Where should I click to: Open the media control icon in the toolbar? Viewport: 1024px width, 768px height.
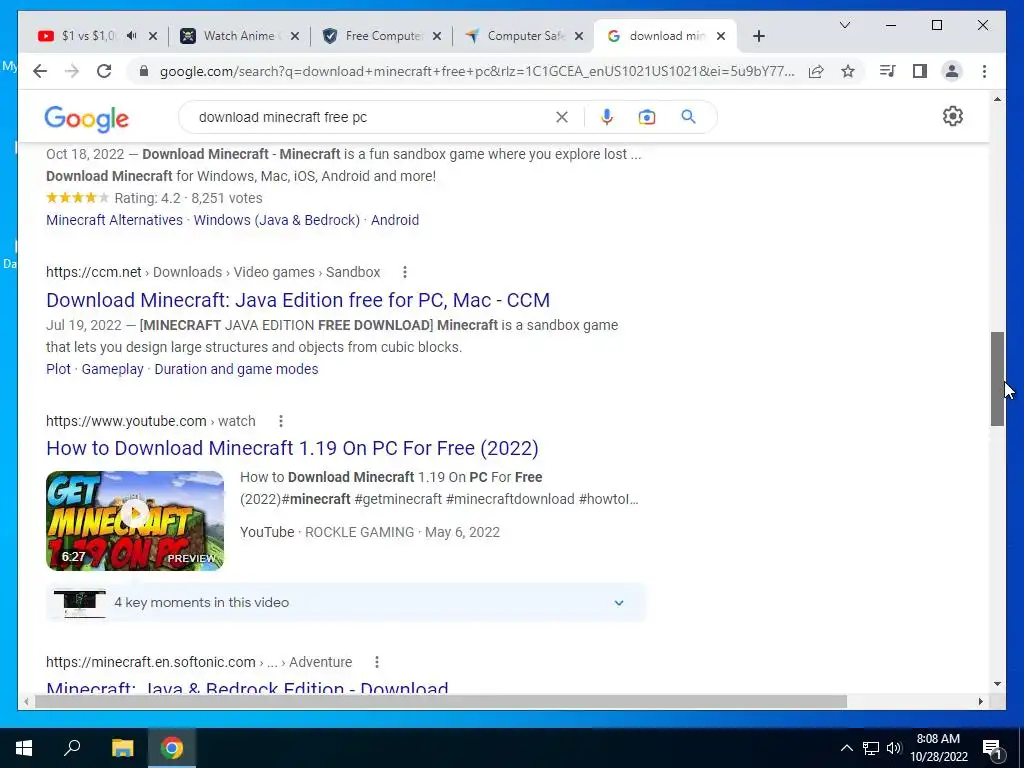click(887, 71)
